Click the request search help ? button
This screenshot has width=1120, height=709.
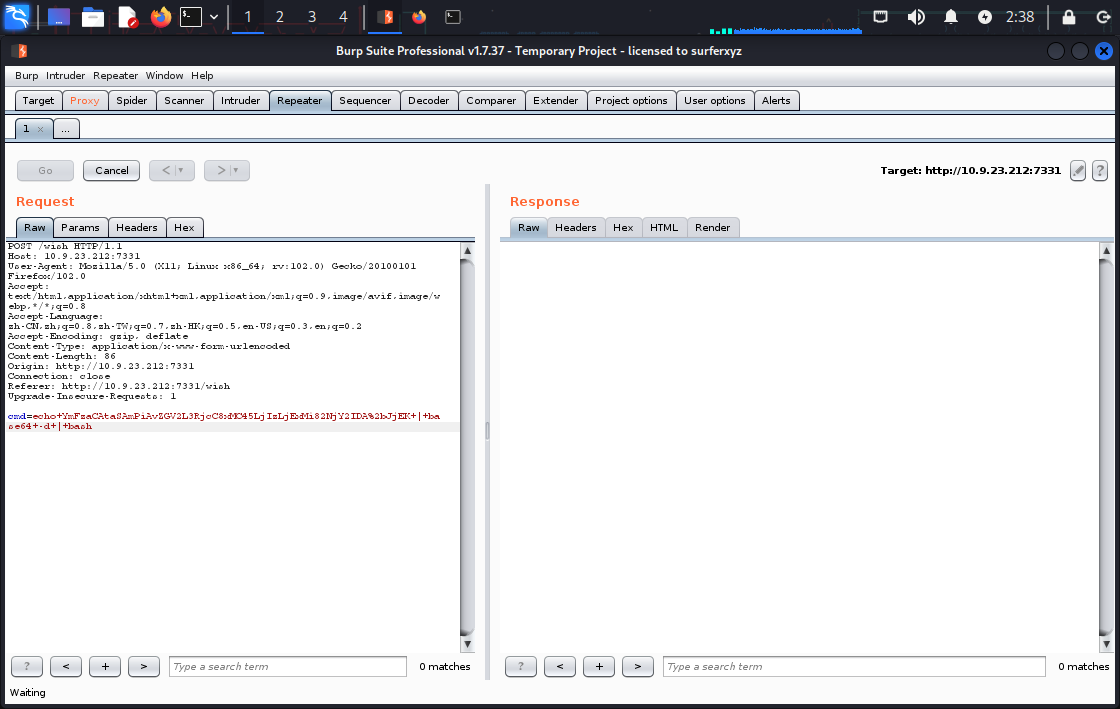[x=27, y=666]
